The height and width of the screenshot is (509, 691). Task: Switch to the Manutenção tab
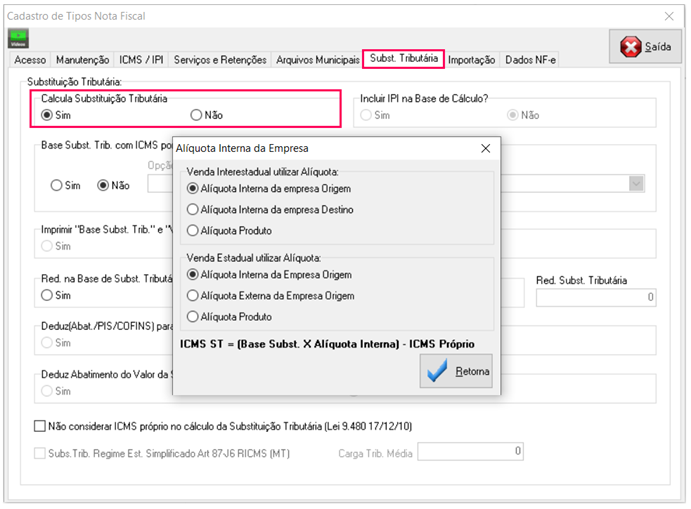point(82,60)
